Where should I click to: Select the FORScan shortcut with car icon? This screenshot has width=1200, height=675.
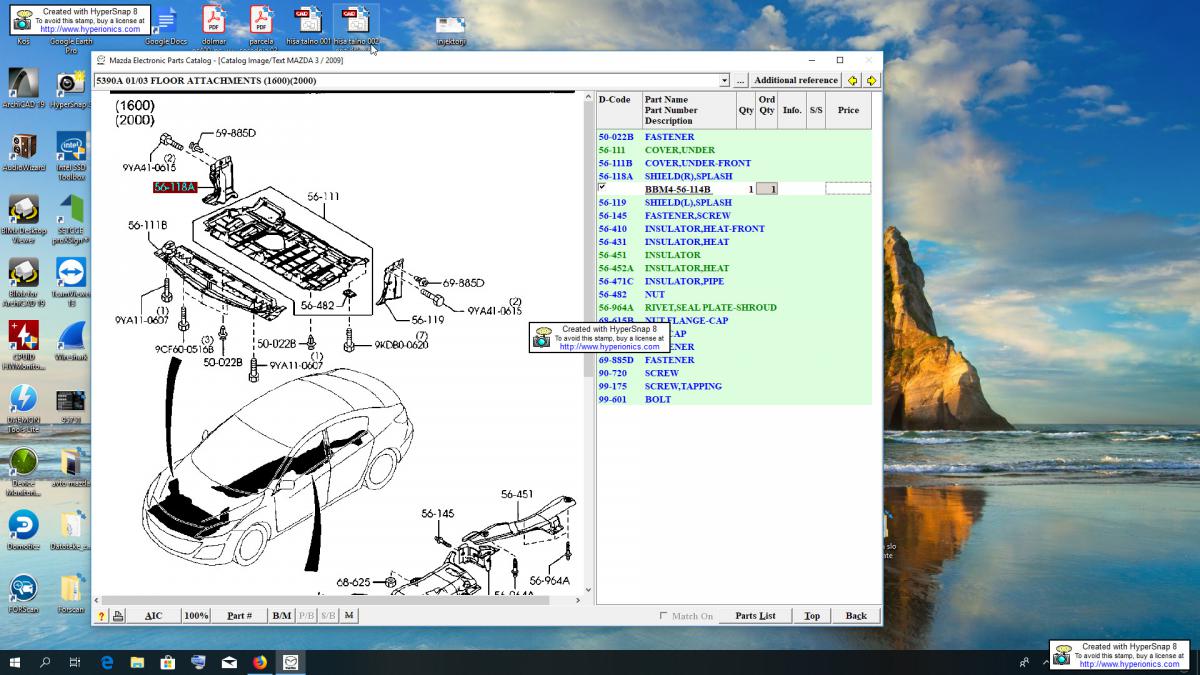coord(24,593)
